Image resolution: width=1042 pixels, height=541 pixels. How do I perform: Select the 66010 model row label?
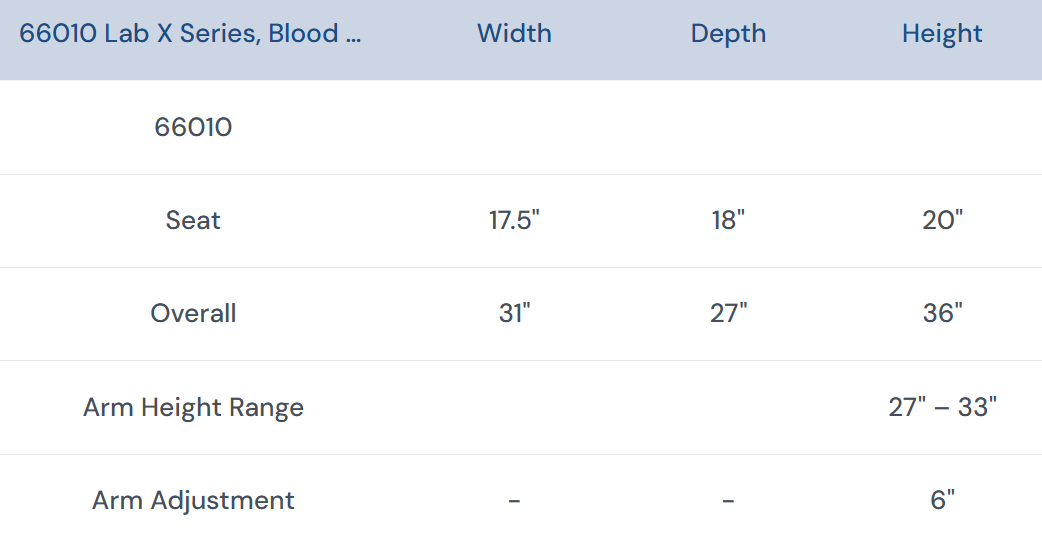pyautogui.click(x=193, y=127)
